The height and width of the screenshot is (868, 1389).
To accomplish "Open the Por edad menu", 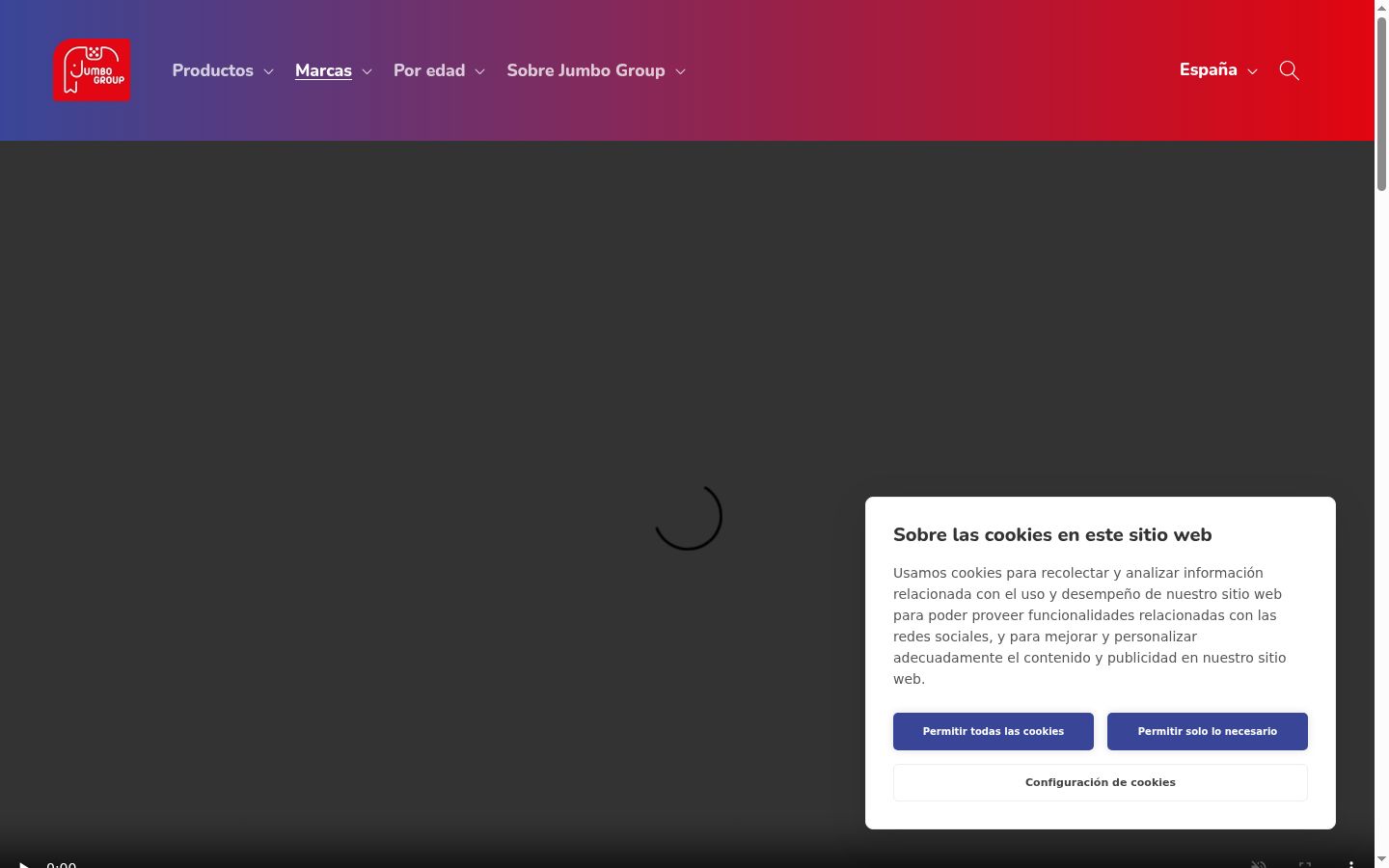I will coord(429,70).
